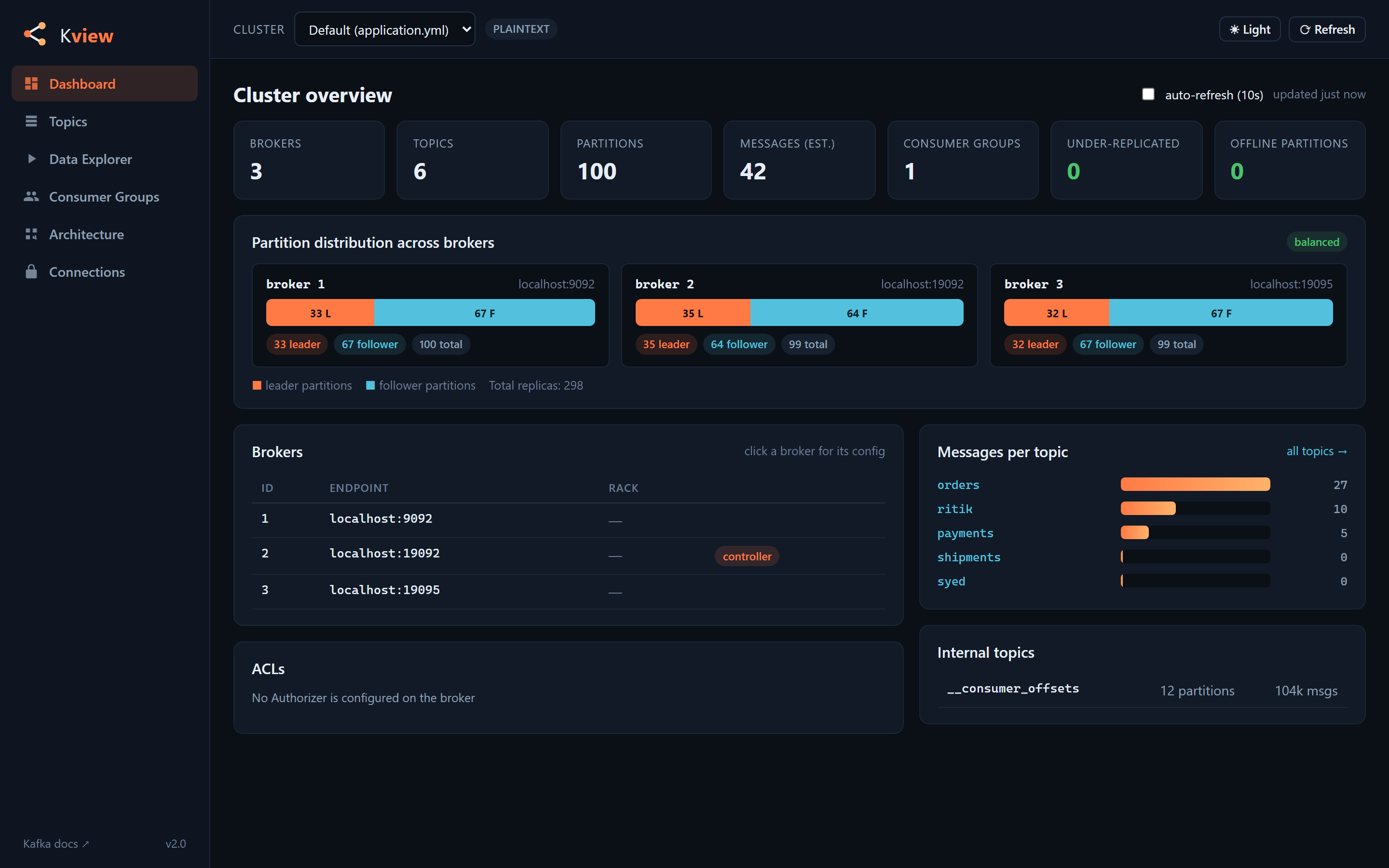Click the UNDER-REPLICATED stat card
1389x868 pixels.
[1126, 160]
